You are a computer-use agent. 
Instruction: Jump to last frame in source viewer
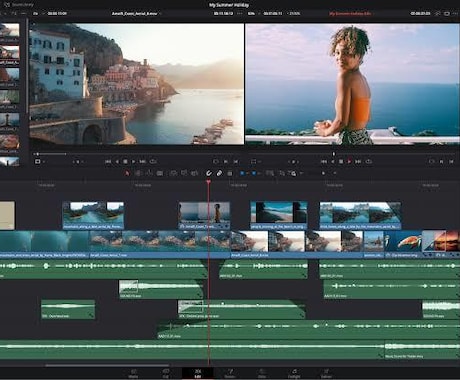click(x=143, y=162)
